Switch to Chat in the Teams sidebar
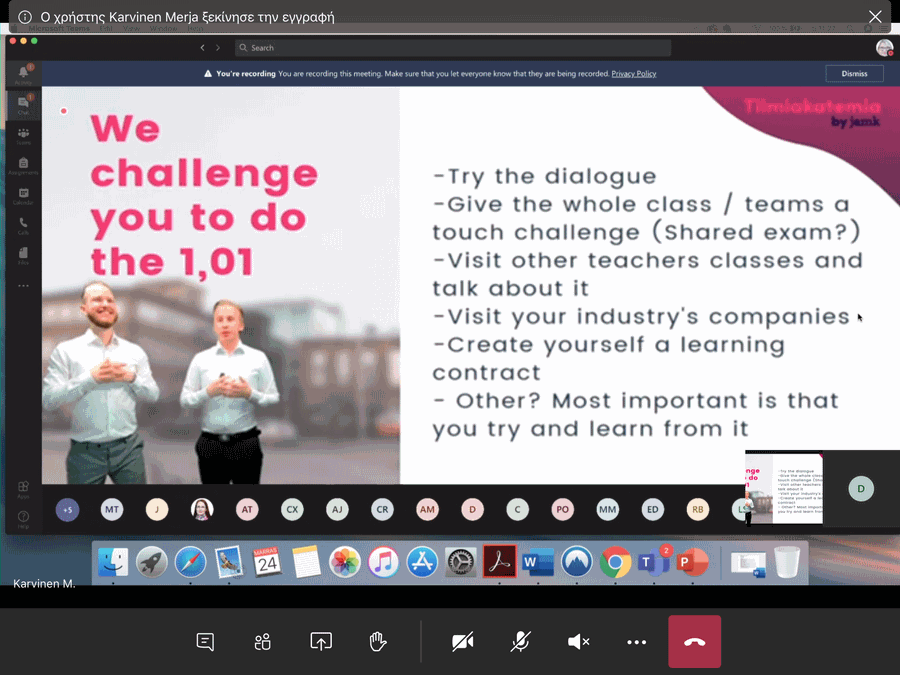Image resolution: width=900 pixels, height=675 pixels. click(x=23, y=105)
